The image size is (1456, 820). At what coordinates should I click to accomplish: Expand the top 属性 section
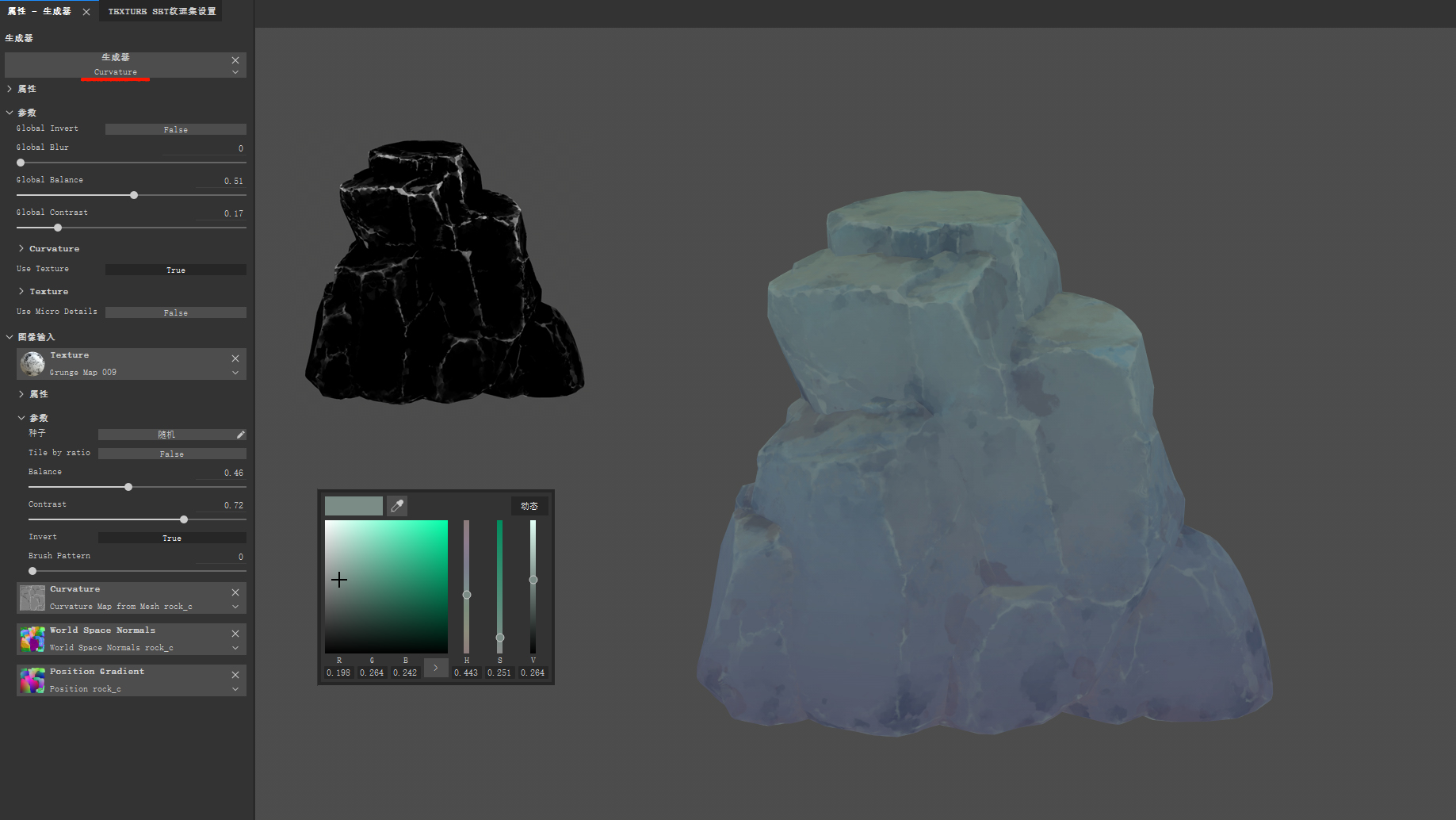[10, 89]
